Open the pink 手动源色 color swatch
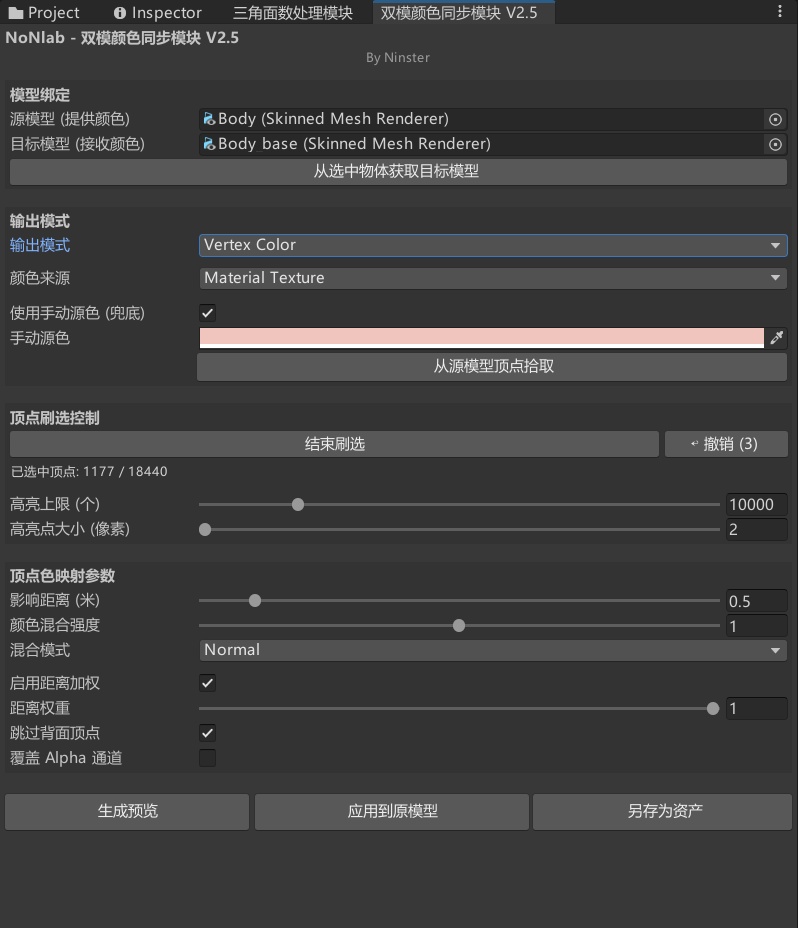The height and width of the screenshot is (928, 798). point(482,338)
